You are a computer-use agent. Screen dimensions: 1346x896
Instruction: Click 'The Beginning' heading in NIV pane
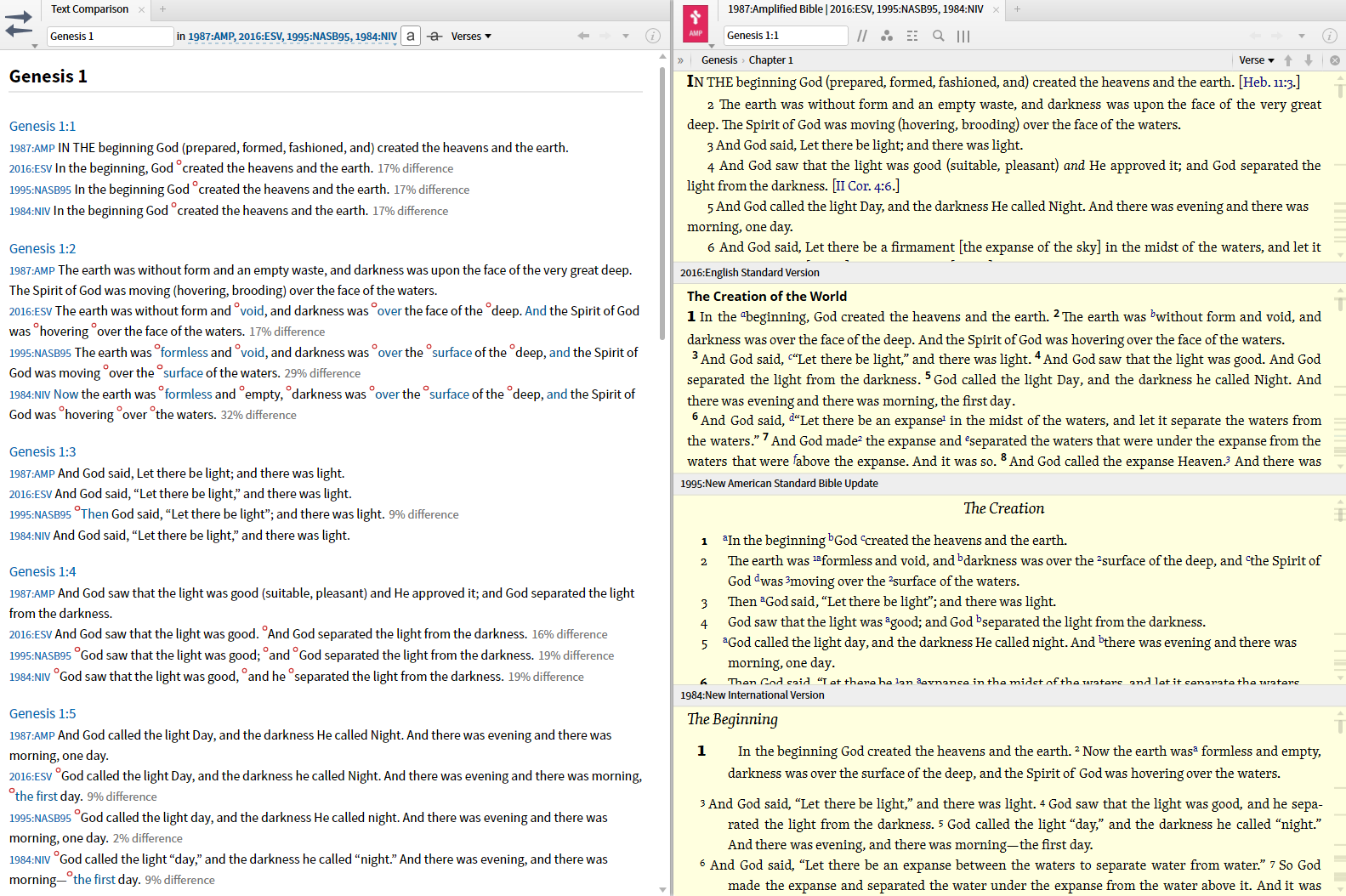click(732, 719)
